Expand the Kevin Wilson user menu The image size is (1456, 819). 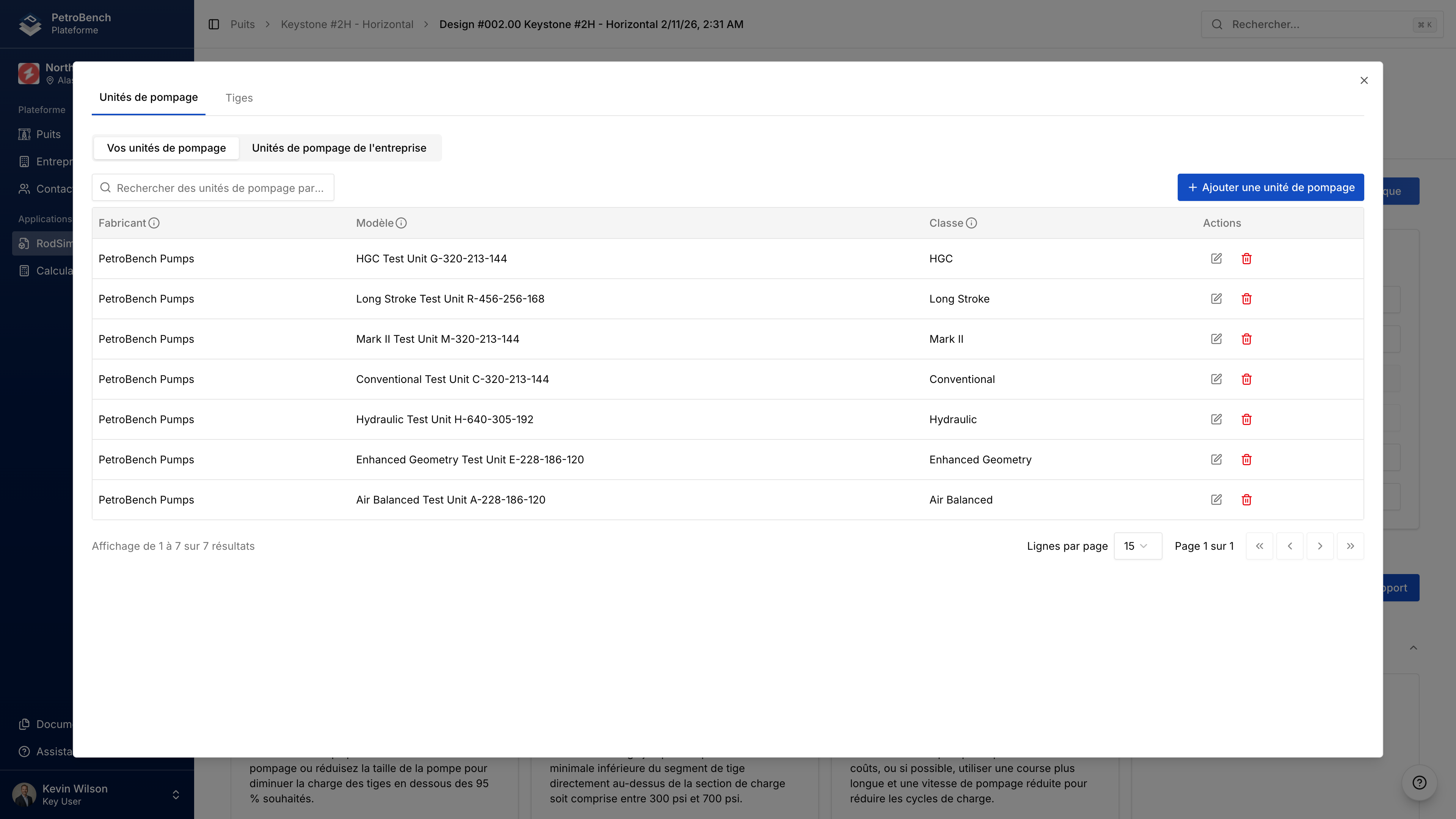pos(176,794)
